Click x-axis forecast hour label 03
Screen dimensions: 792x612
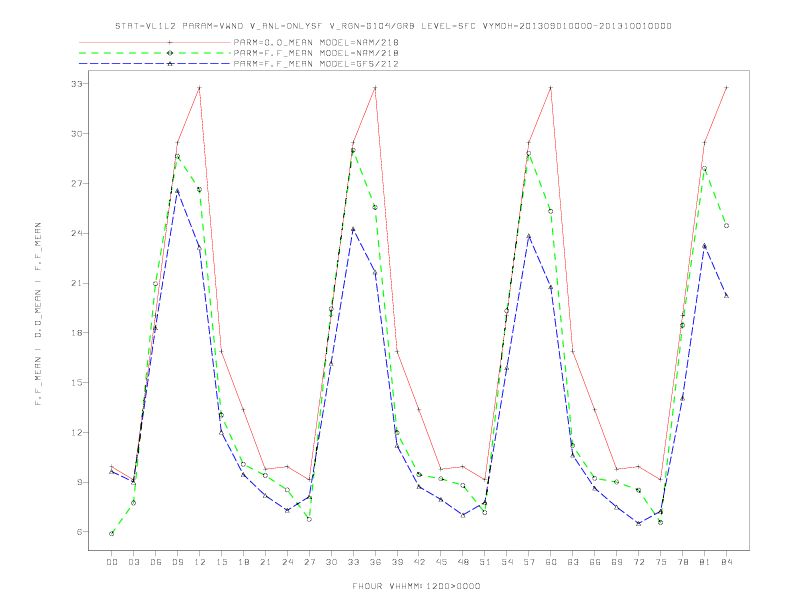tap(133, 562)
